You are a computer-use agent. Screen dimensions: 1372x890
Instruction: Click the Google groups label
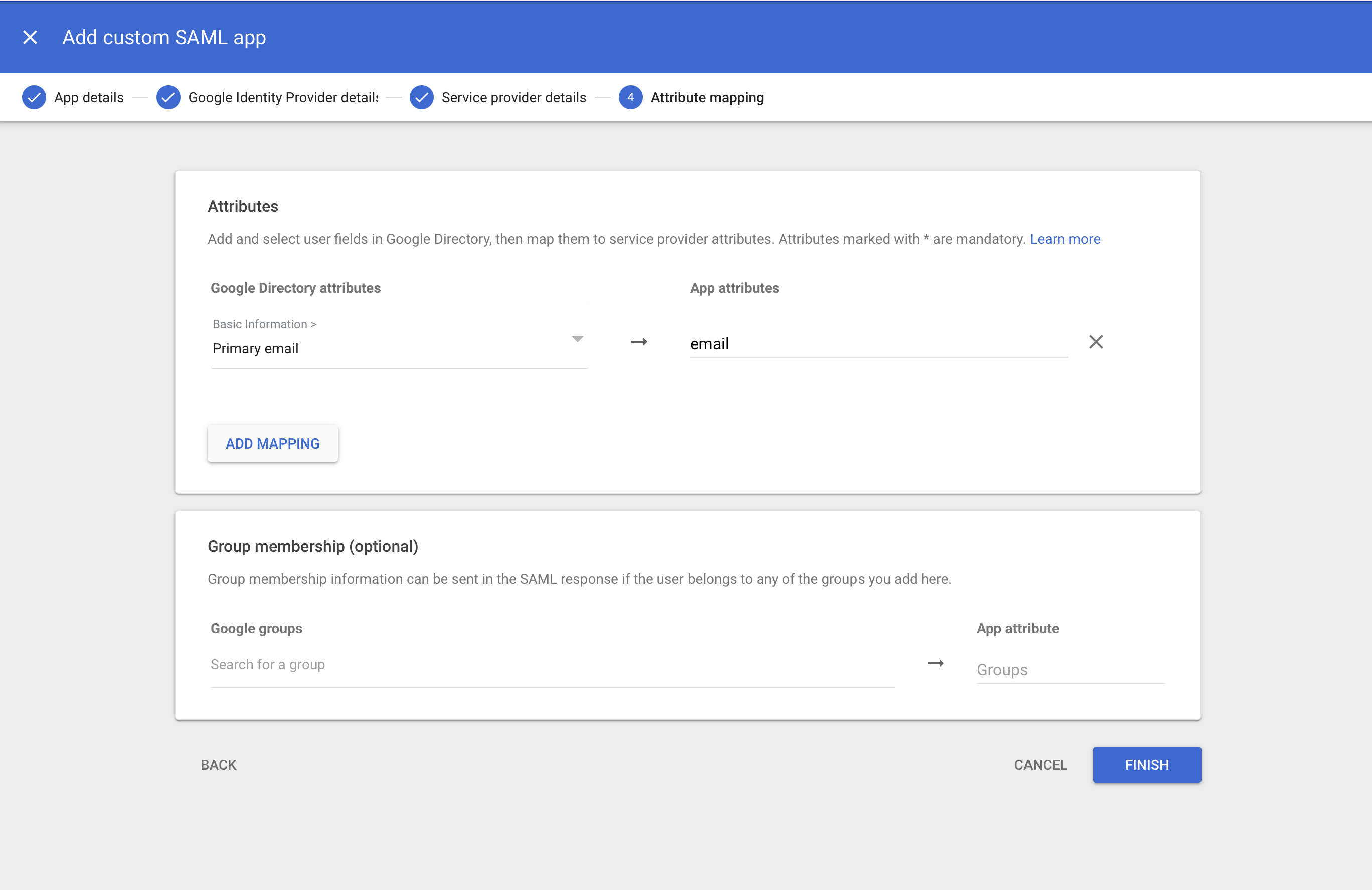(256, 629)
